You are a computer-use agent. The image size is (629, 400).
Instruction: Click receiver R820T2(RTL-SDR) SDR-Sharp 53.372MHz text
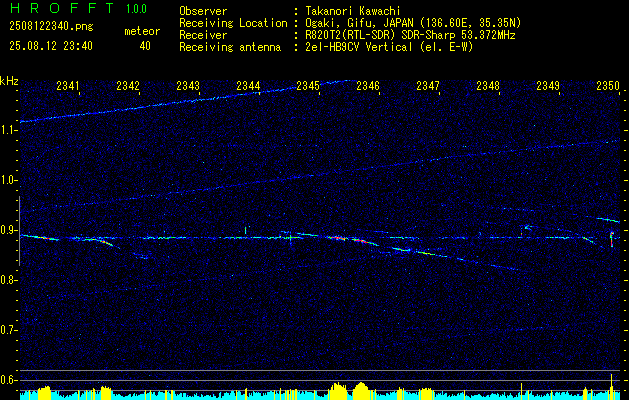pos(410,35)
